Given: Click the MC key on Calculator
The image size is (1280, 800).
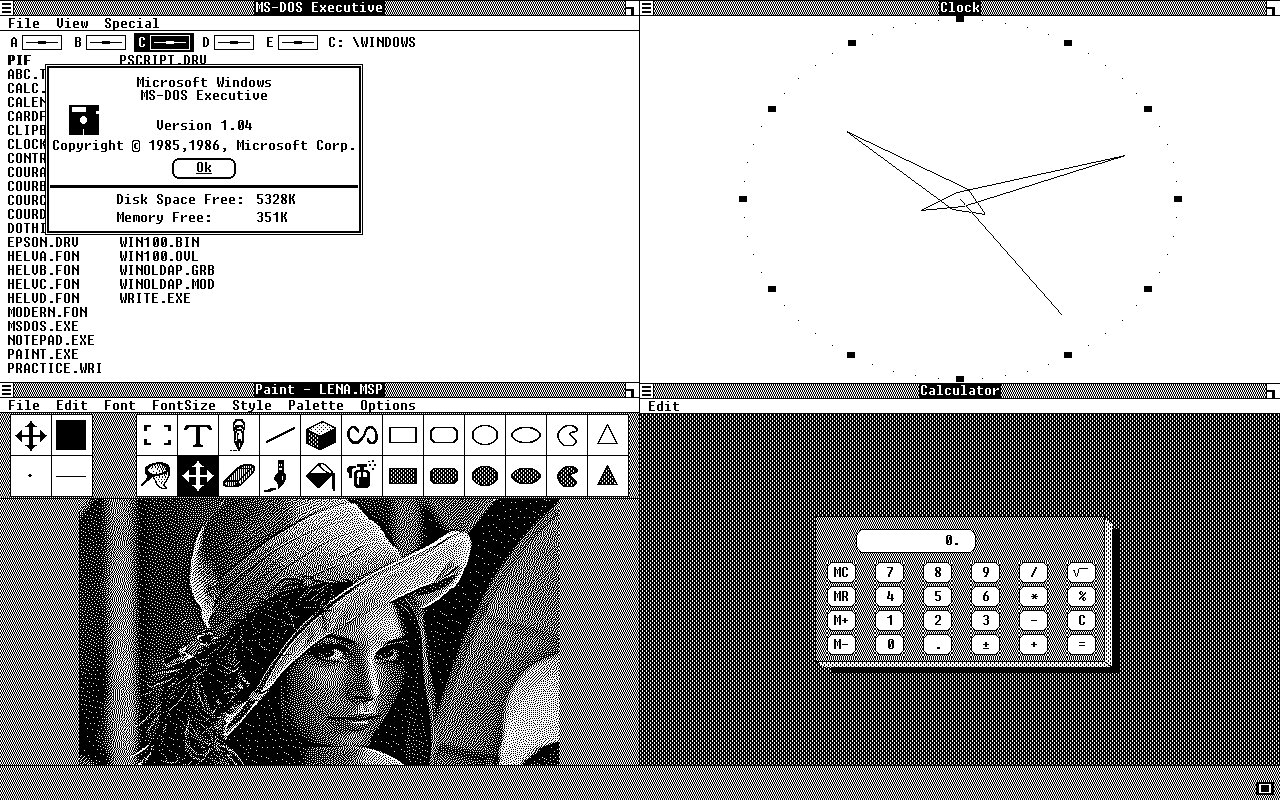Looking at the screenshot, I should tap(841, 573).
